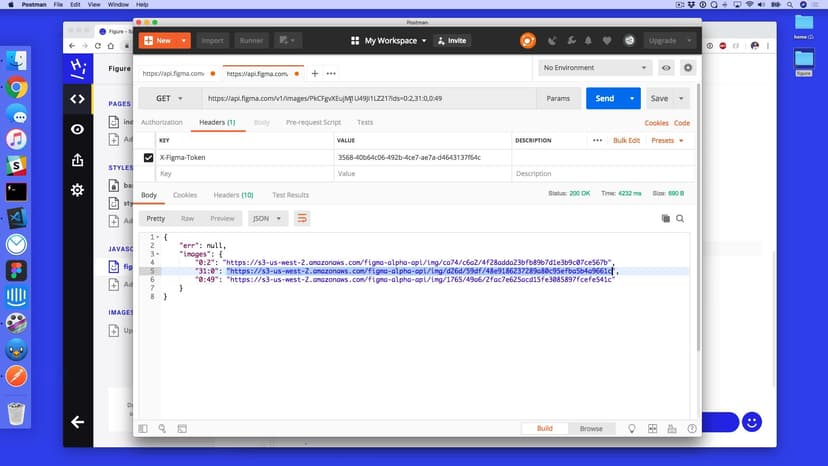Uncheck the X-Figma-Token header checkbox
828x466 pixels.
(149, 157)
